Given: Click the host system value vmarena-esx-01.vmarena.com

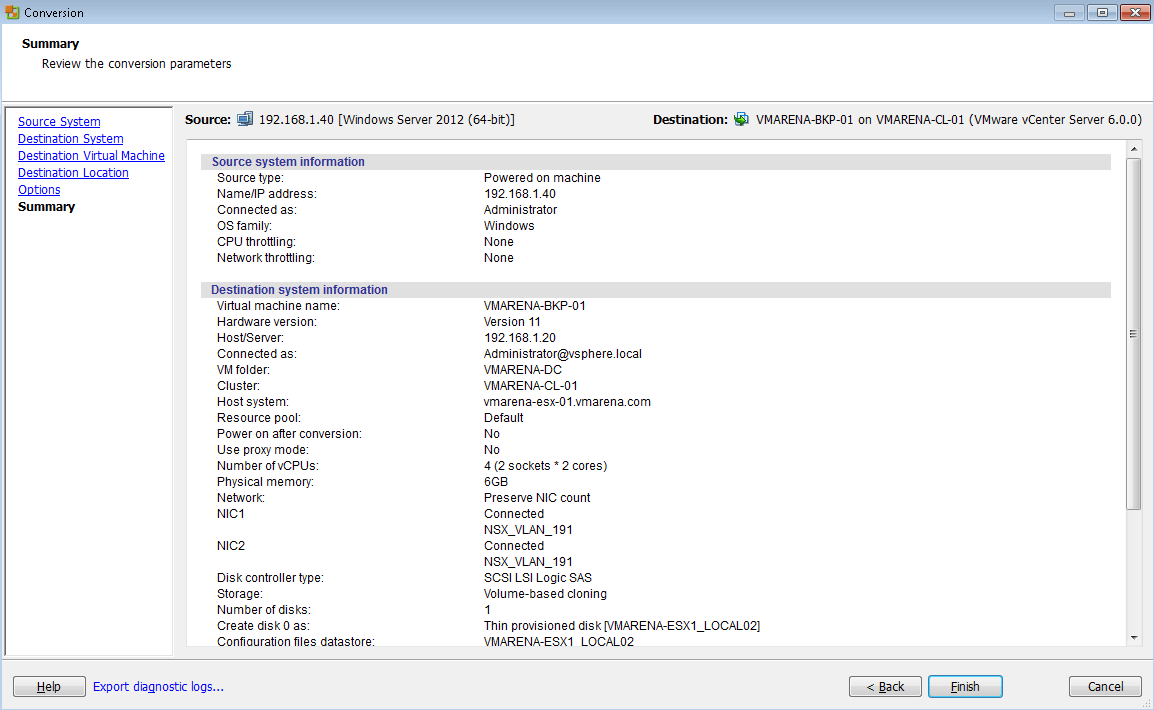Looking at the screenshot, I should point(567,402).
